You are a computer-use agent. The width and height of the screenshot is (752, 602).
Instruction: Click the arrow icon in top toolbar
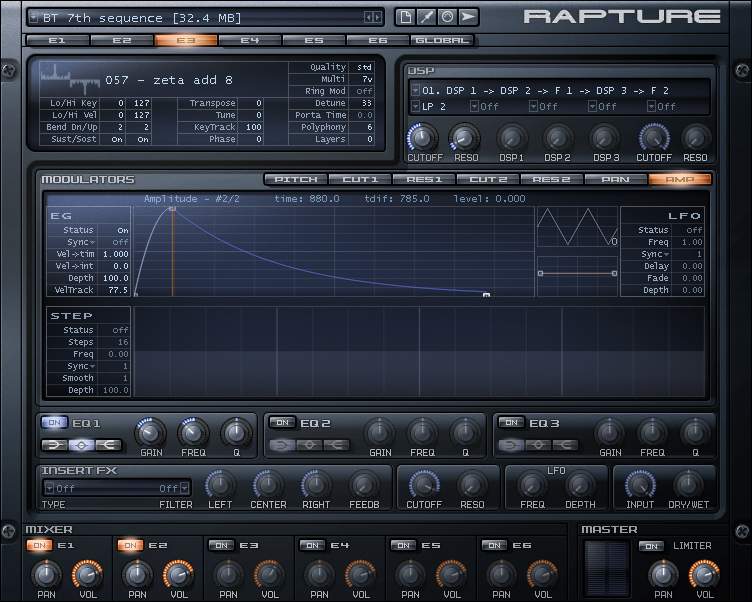468,17
